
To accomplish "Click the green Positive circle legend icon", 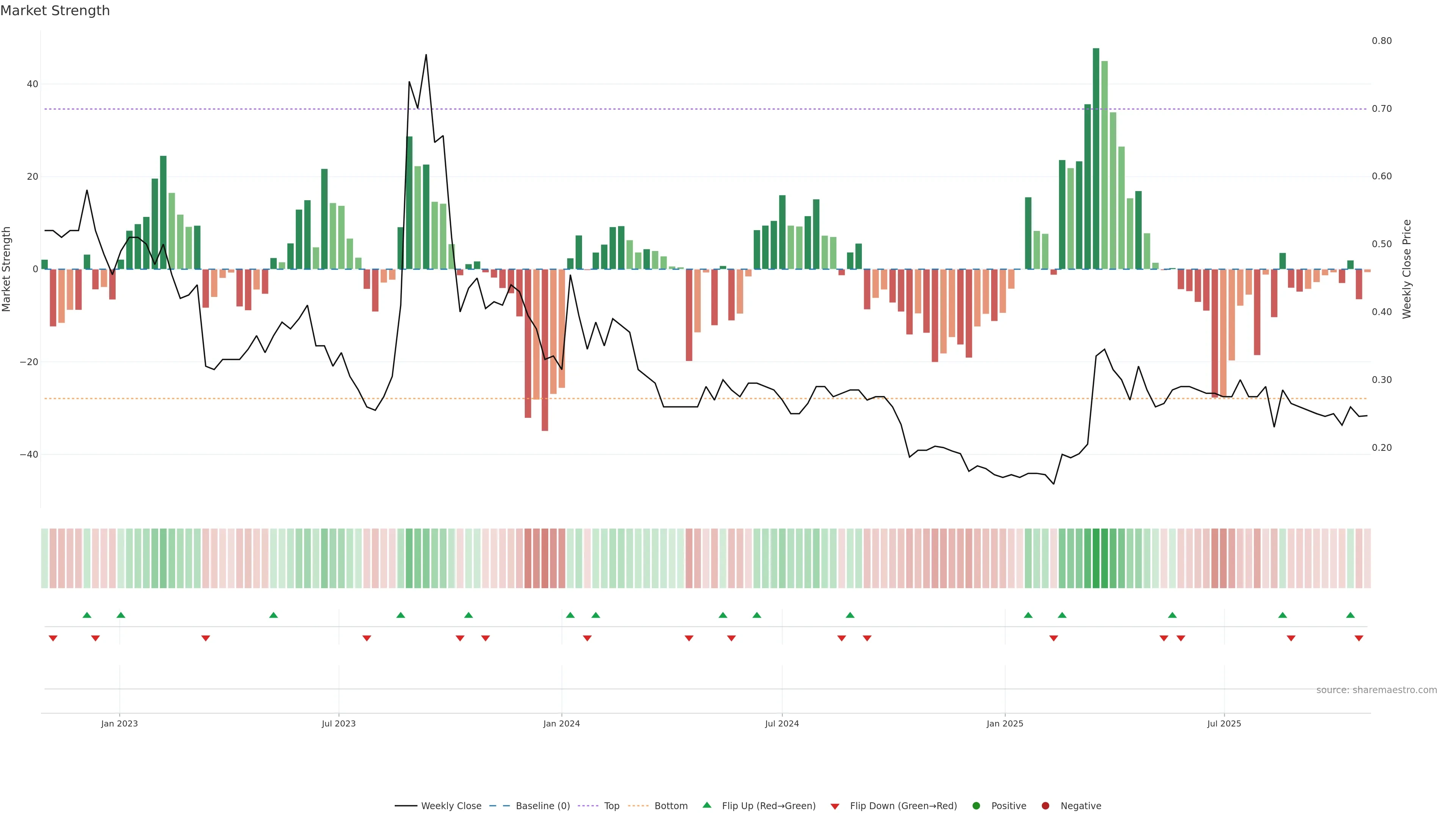I will [976, 805].
